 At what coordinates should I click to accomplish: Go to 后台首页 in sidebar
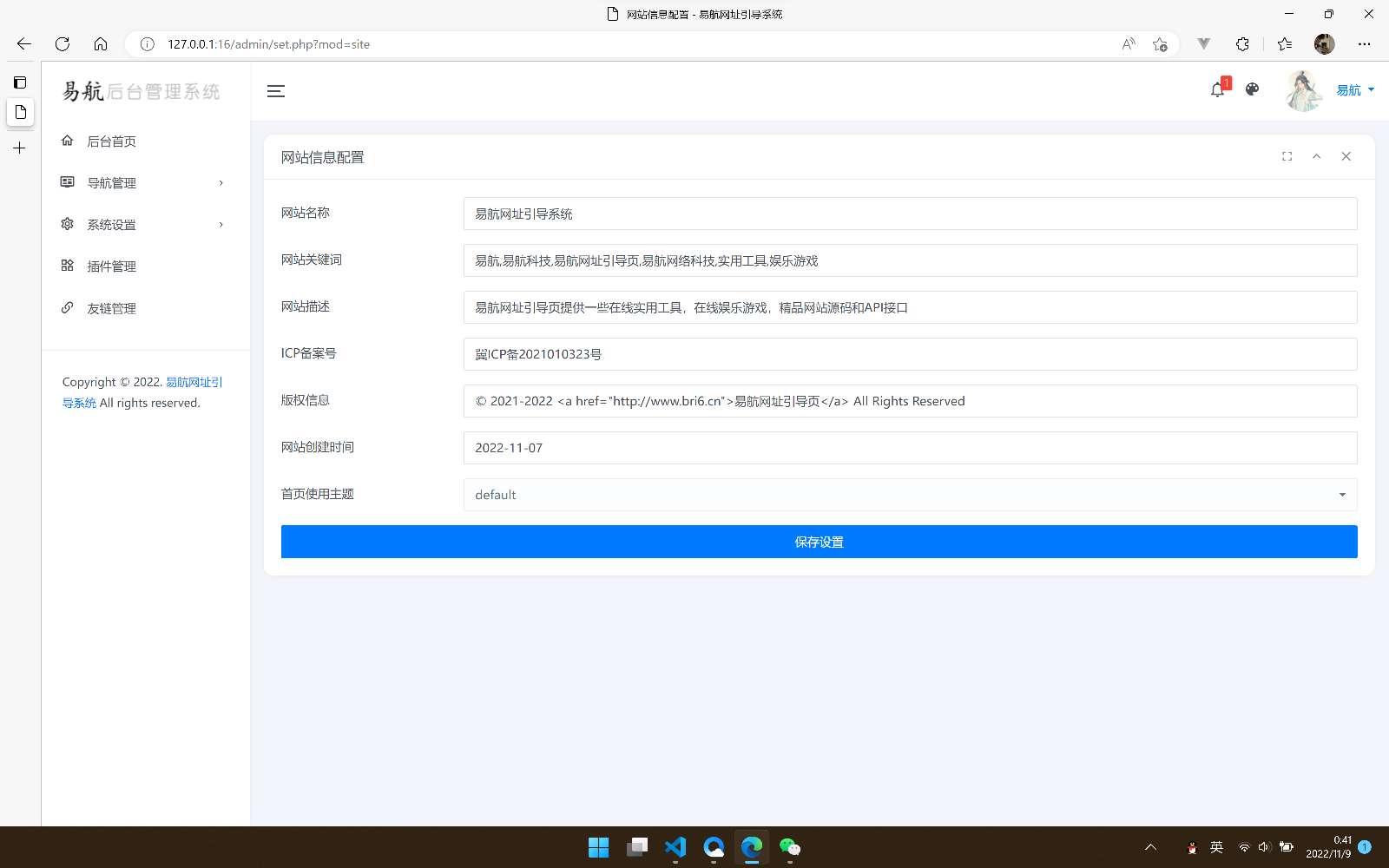pyautogui.click(x=146, y=141)
